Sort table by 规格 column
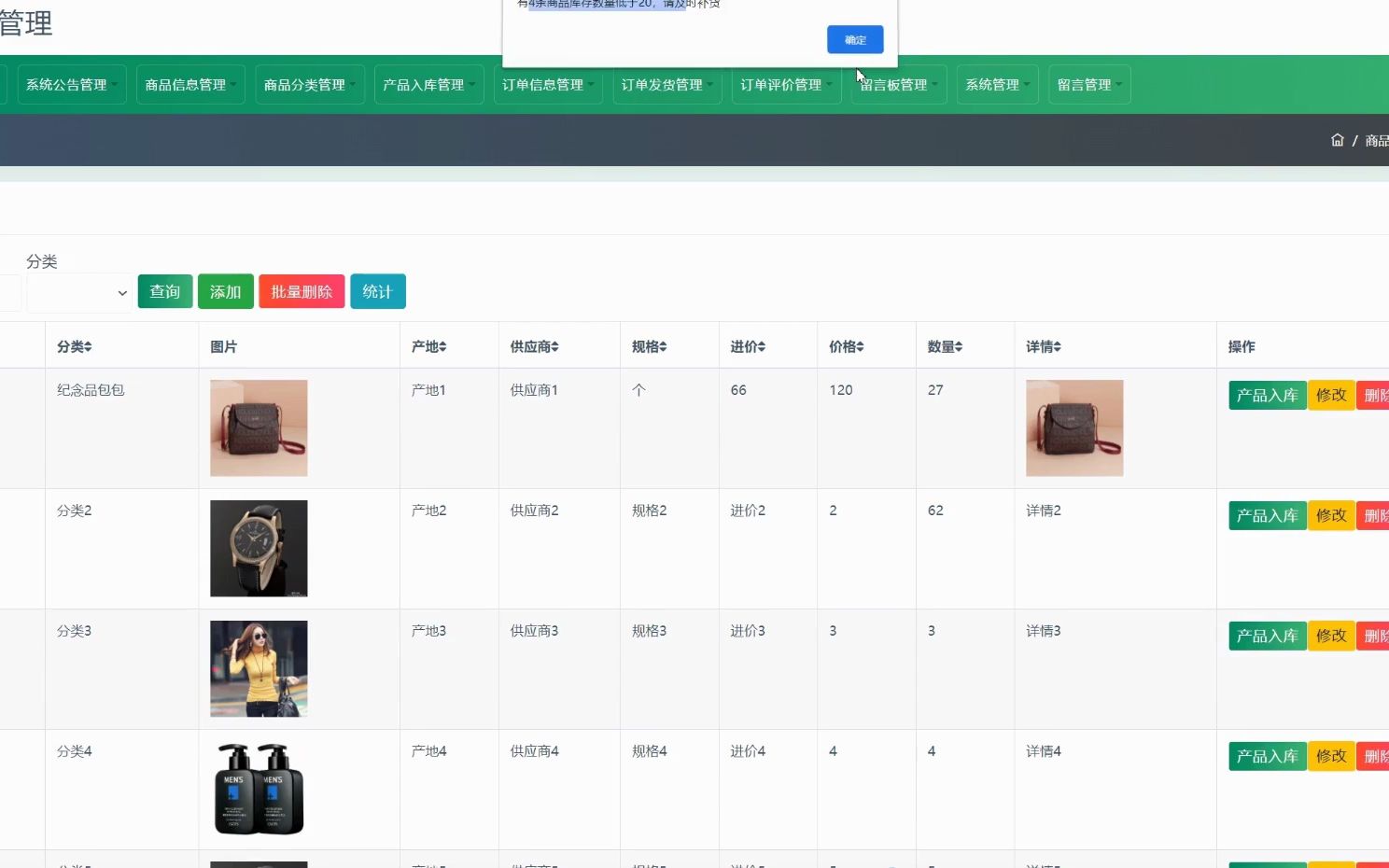Screen dimensions: 1389x868 tap(650, 346)
